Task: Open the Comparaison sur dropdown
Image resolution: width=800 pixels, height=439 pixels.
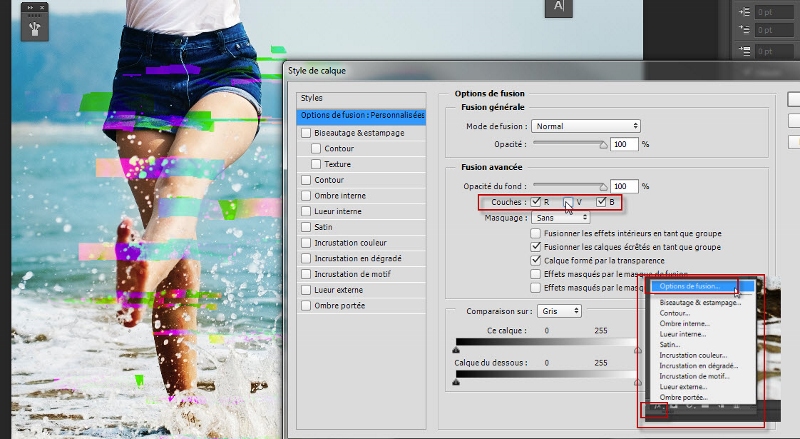Action: point(559,311)
